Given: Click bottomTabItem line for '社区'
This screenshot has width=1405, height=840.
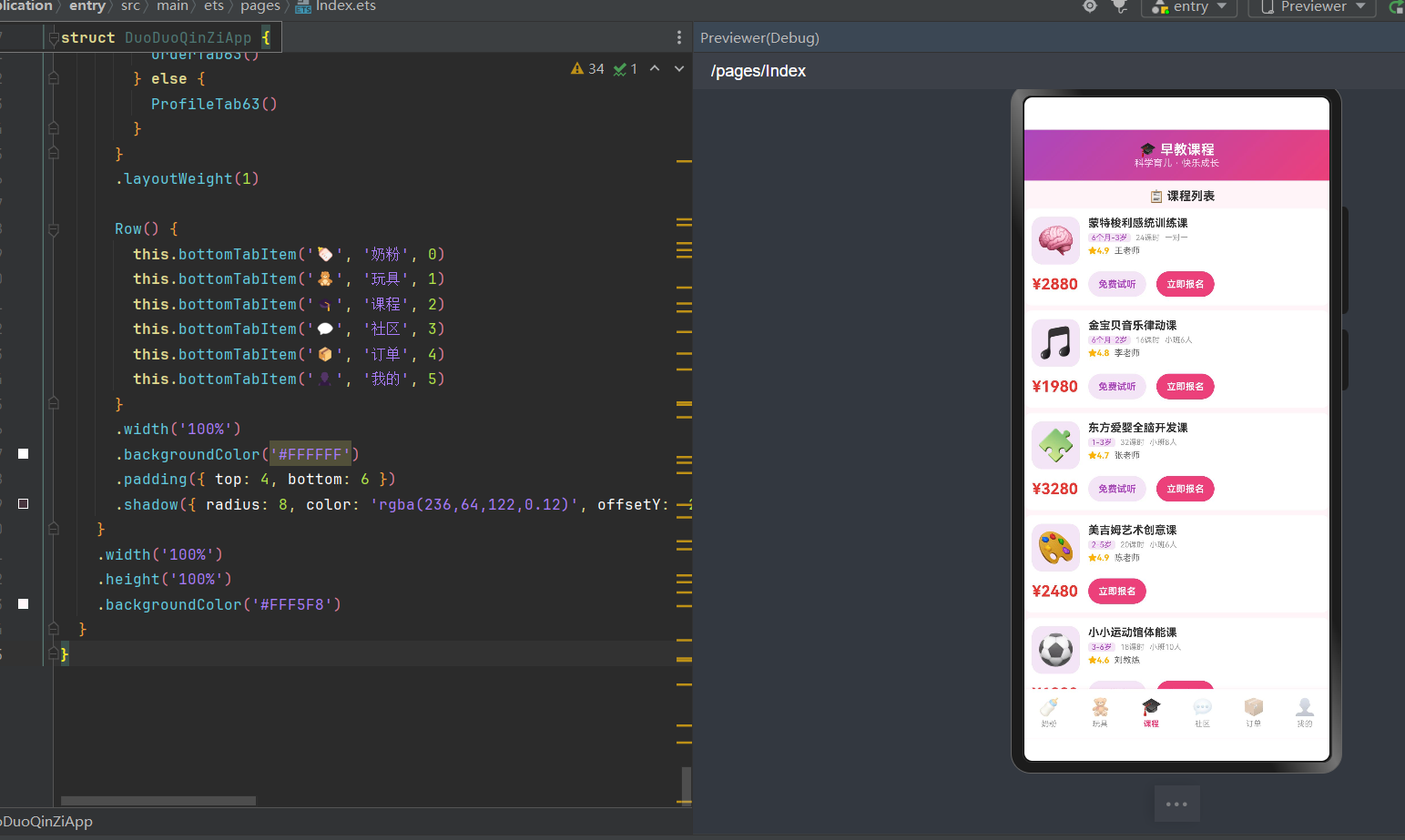Looking at the screenshot, I should point(289,329).
